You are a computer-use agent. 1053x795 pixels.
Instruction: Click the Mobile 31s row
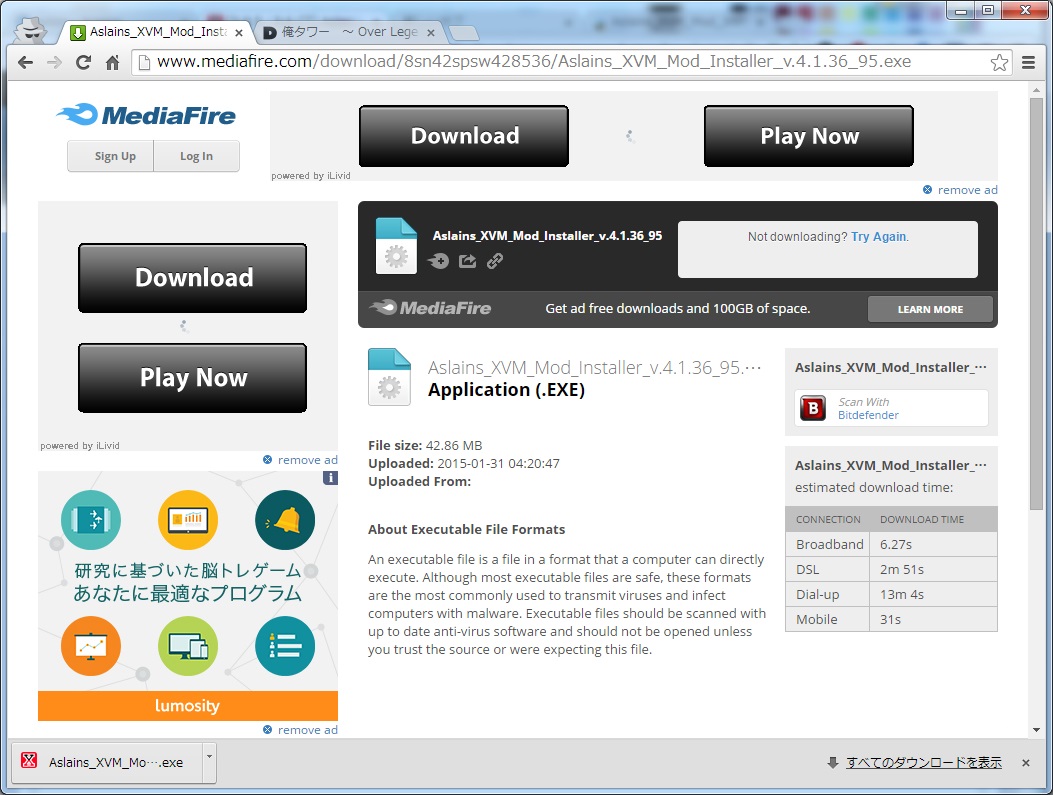891,619
